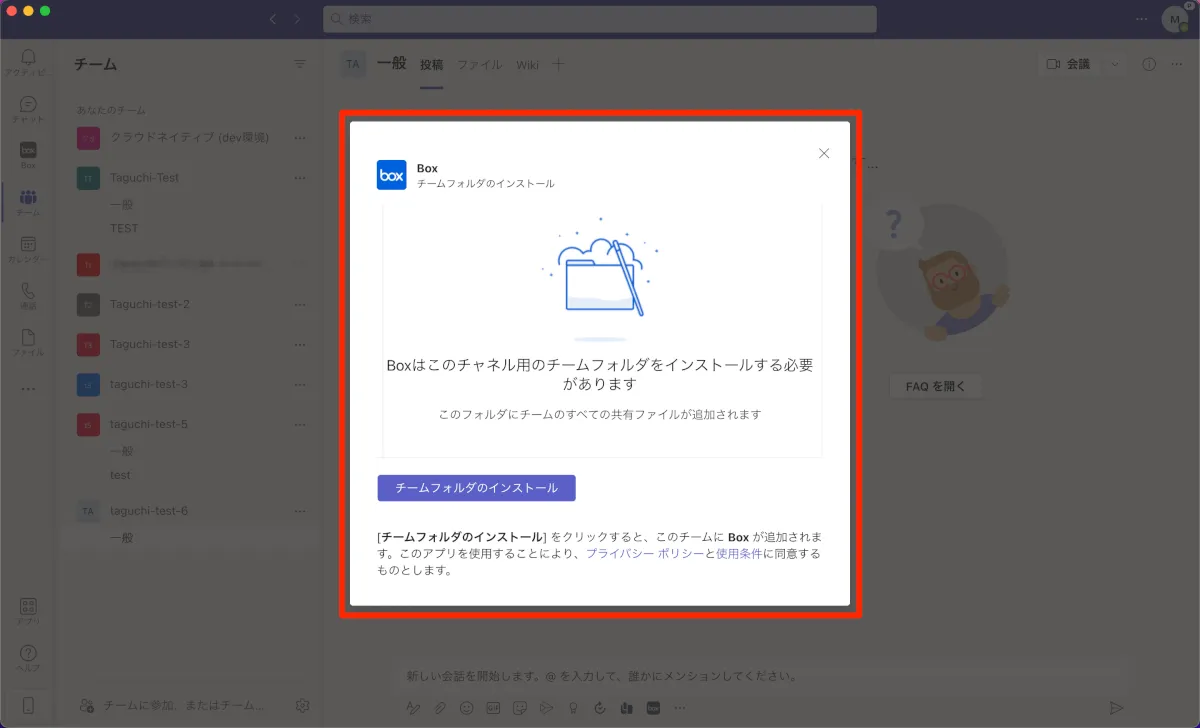The height and width of the screenshot is (728, 1200).
Task: Click the new conversation compose box
Action: (x=765, y=676)
